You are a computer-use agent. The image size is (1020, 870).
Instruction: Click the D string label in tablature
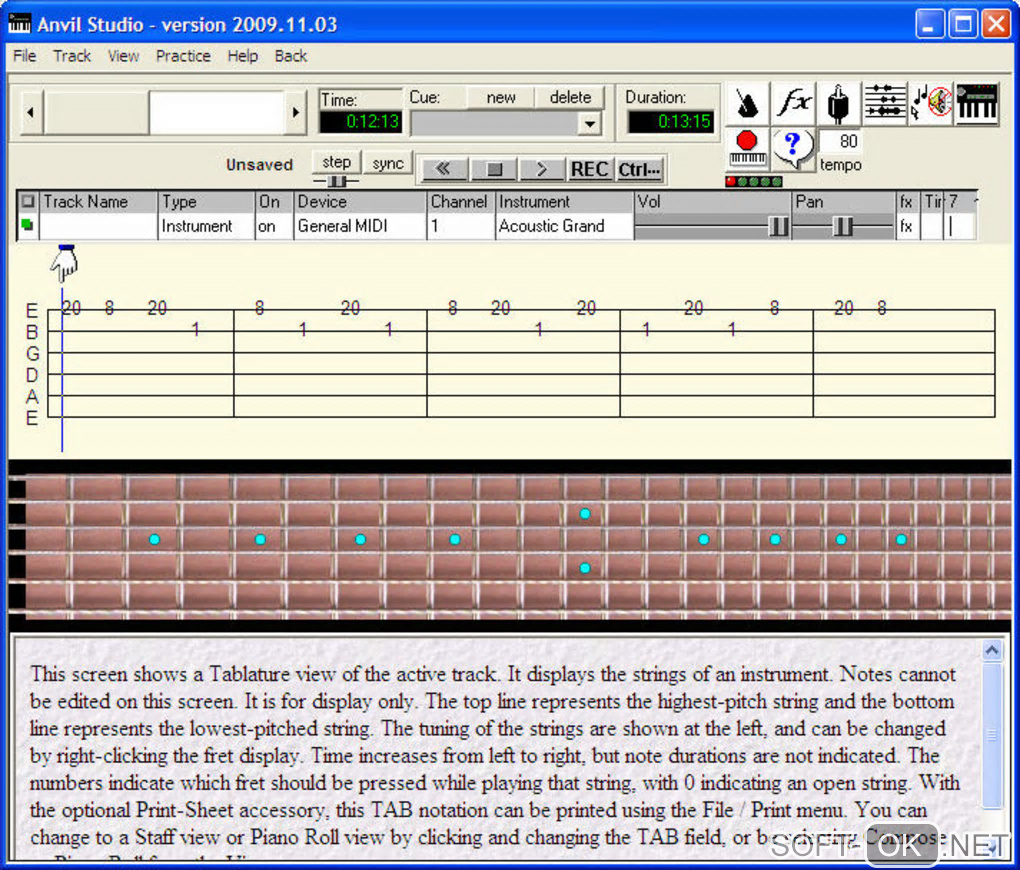[32, 375]
